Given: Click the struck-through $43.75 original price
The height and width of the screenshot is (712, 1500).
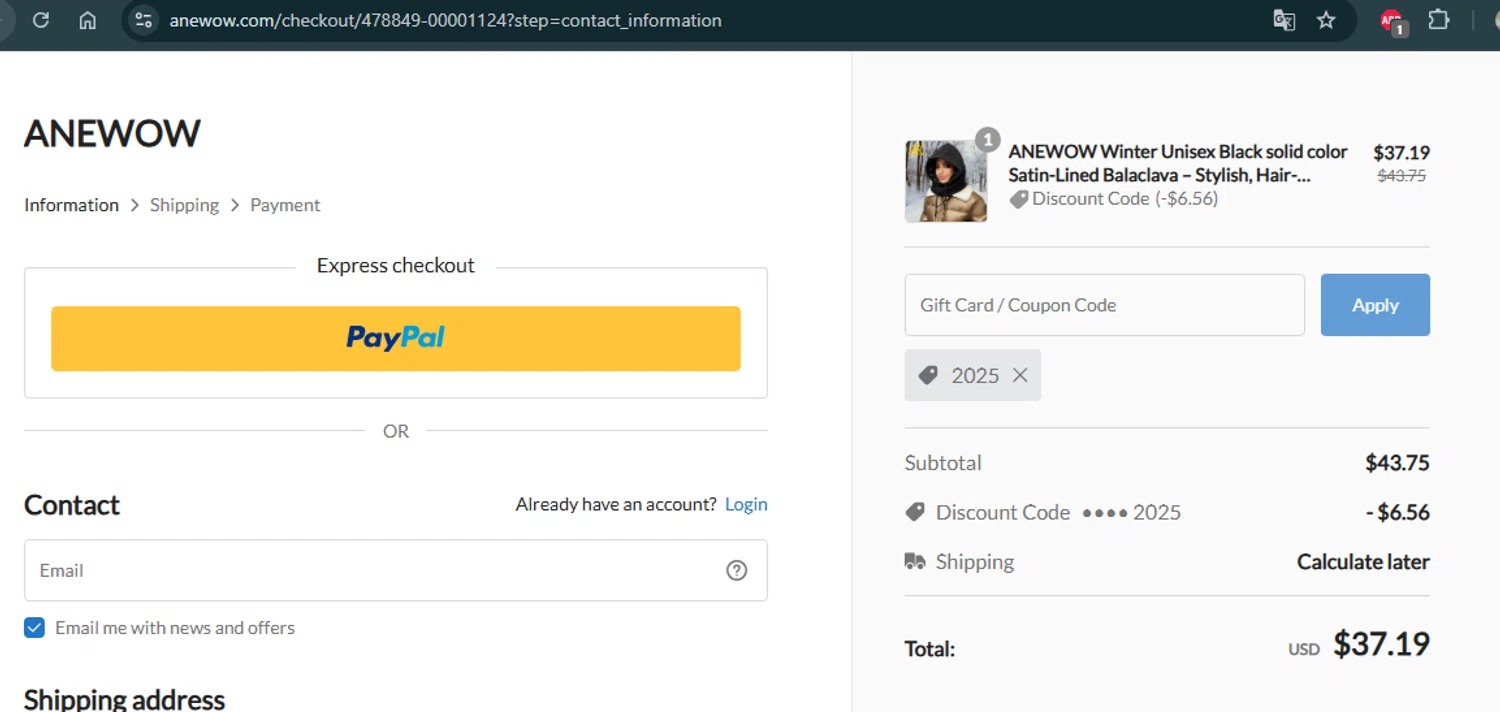Looking at the screenshot, I should click(x=1402, y=175).
